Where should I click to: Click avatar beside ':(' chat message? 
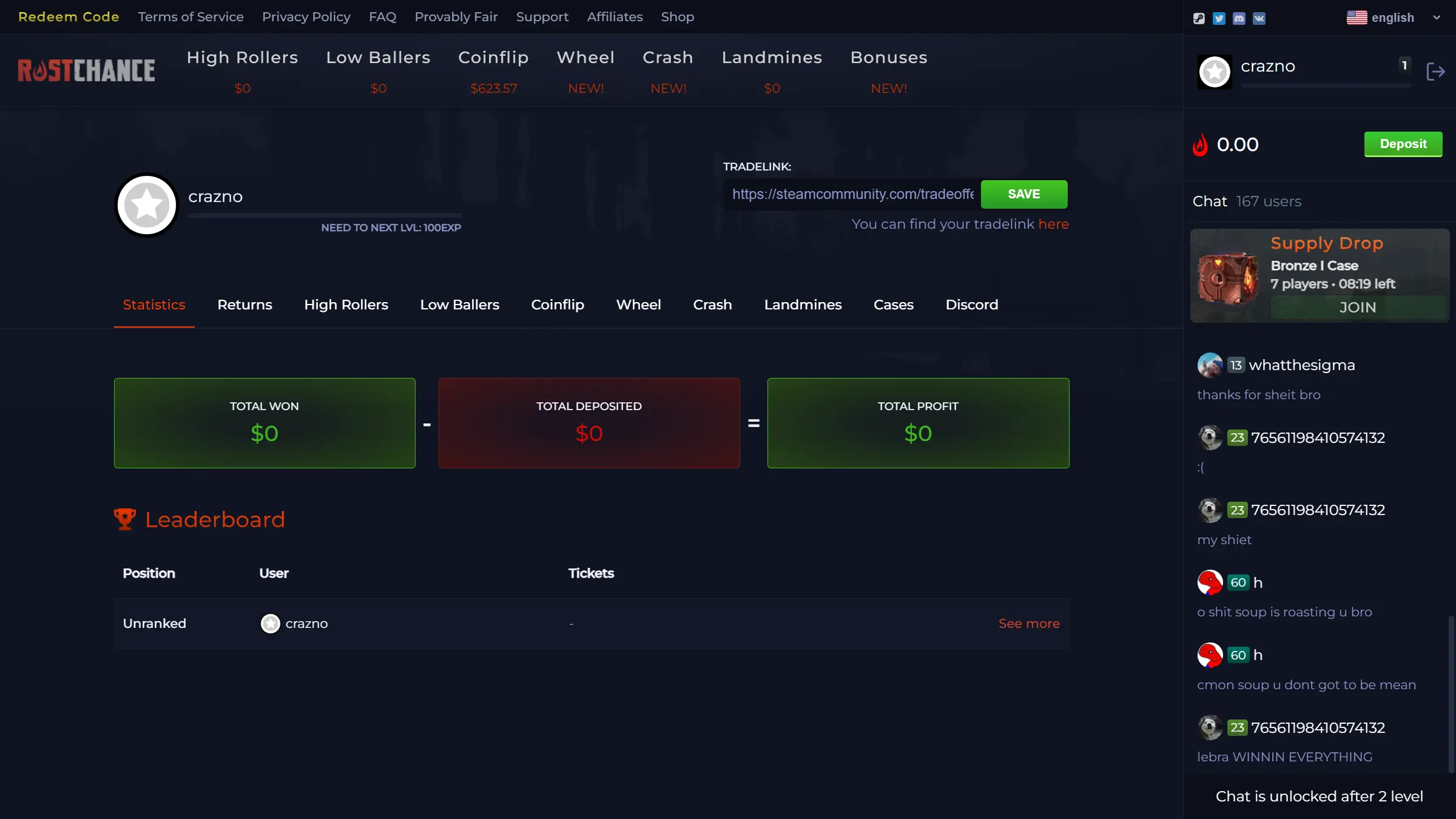pyautogui.click(x=1210, y=438)
